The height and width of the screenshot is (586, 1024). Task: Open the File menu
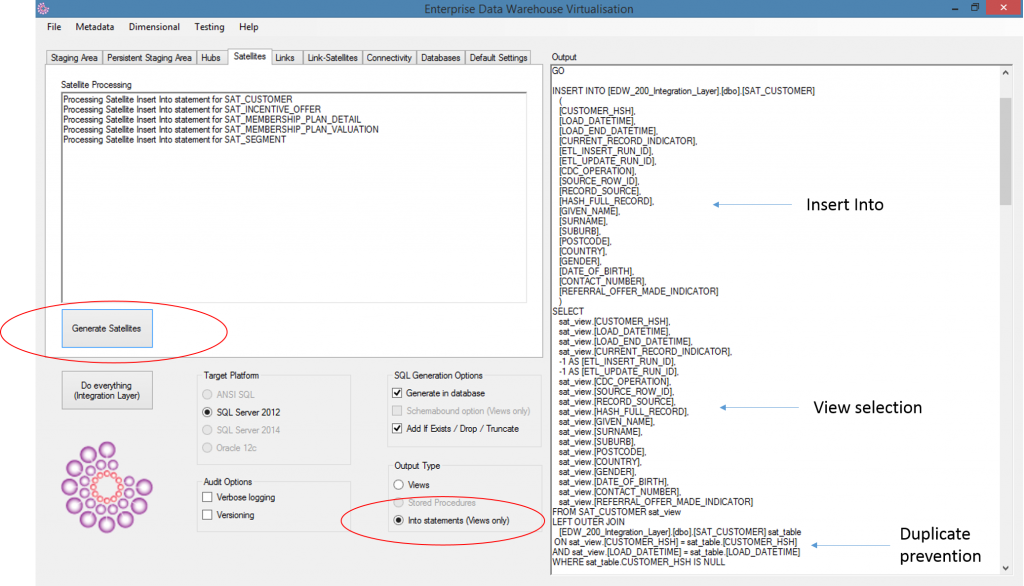point(55,27)
